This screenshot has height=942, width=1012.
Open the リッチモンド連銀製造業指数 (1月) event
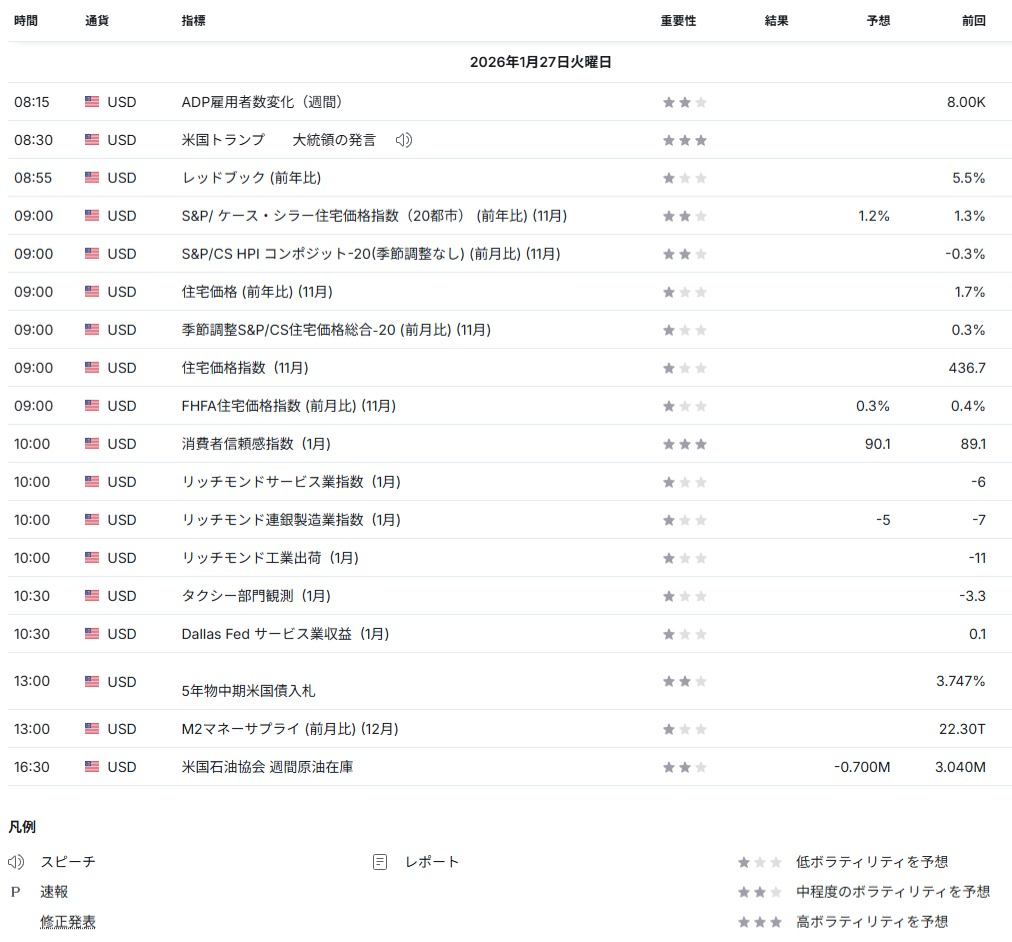coord(291,520)
